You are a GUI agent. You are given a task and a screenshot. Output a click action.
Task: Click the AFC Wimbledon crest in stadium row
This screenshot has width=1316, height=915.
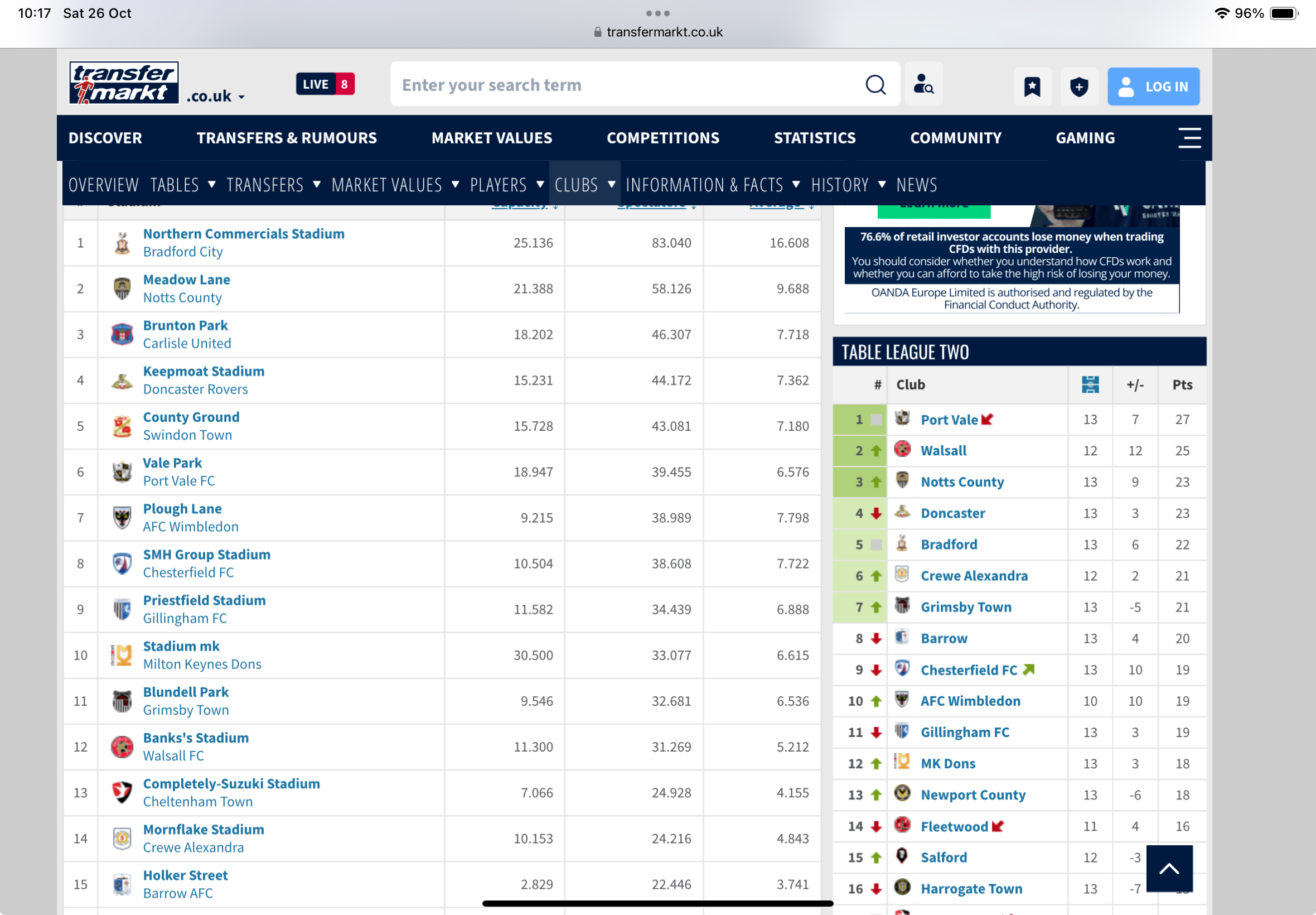click(x=122, y=518)
